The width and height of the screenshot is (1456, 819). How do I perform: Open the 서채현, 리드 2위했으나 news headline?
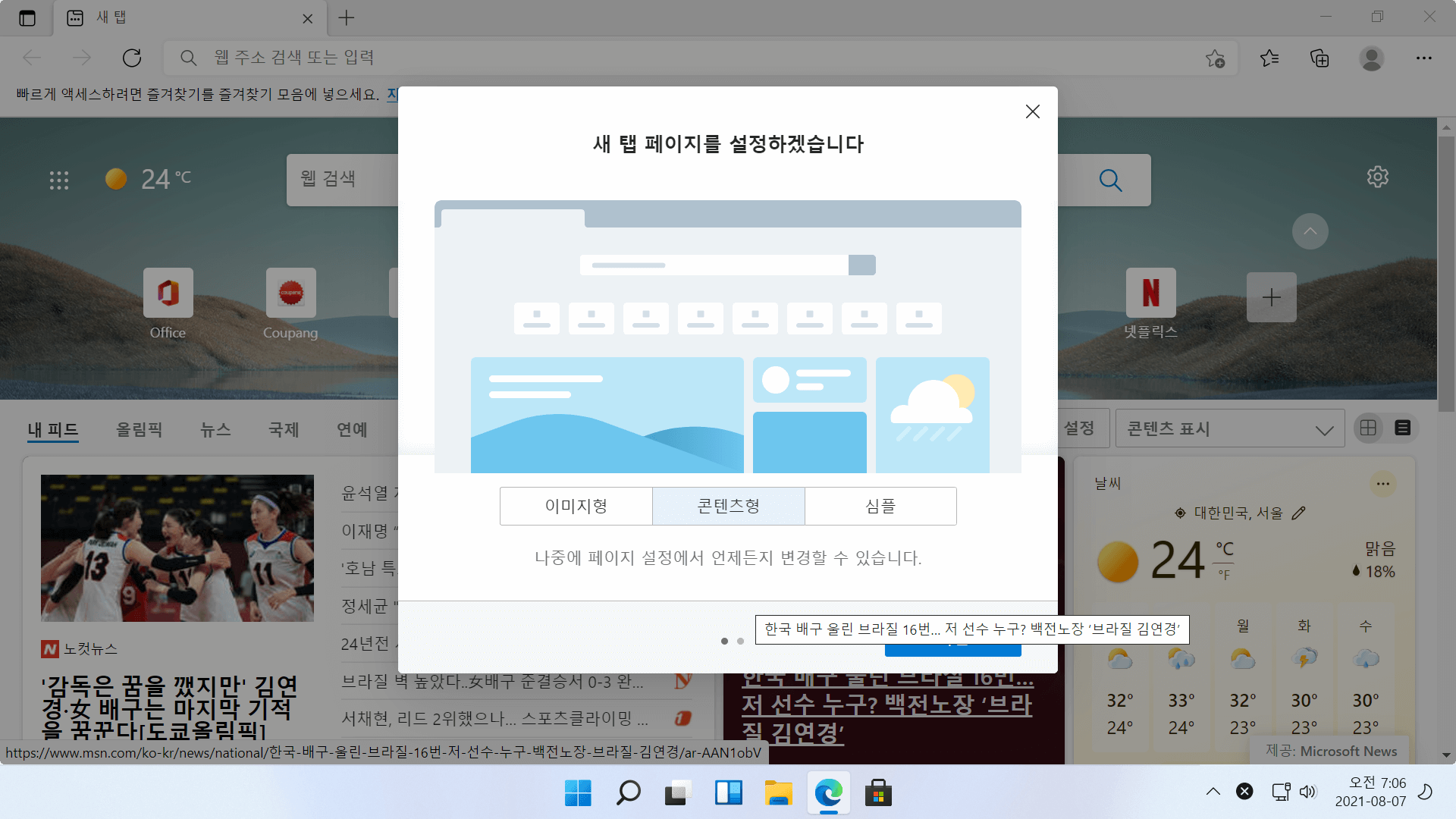pos(495,718)
